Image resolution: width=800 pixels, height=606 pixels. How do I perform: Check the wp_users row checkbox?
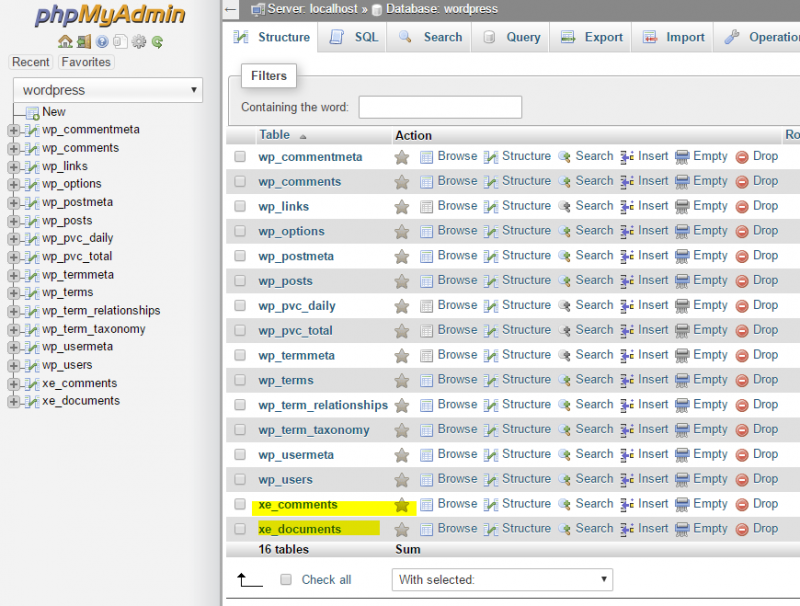[x=240, y=479]
